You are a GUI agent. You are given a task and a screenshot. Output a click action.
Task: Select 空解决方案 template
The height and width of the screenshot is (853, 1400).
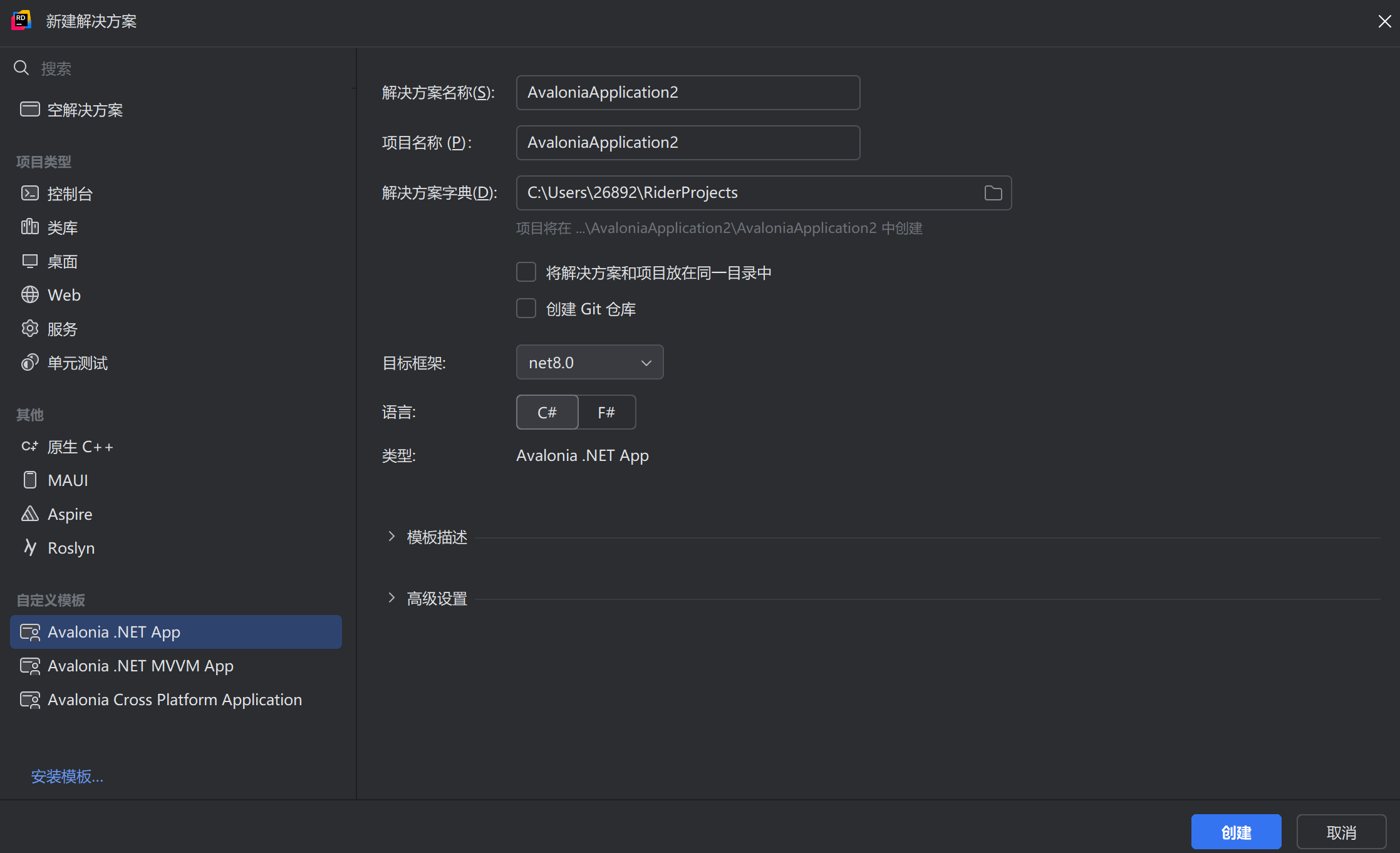click(176, 110)
